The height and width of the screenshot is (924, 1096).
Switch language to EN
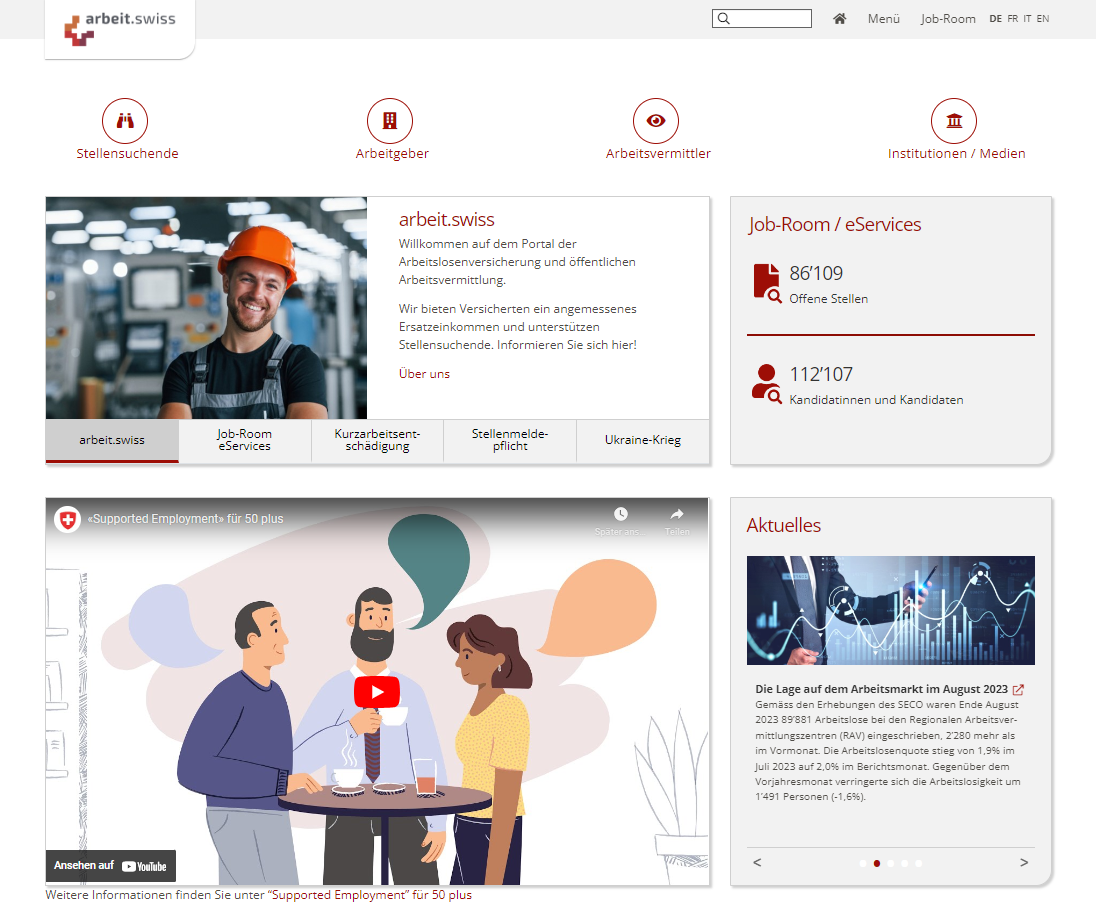point(1043,19)
